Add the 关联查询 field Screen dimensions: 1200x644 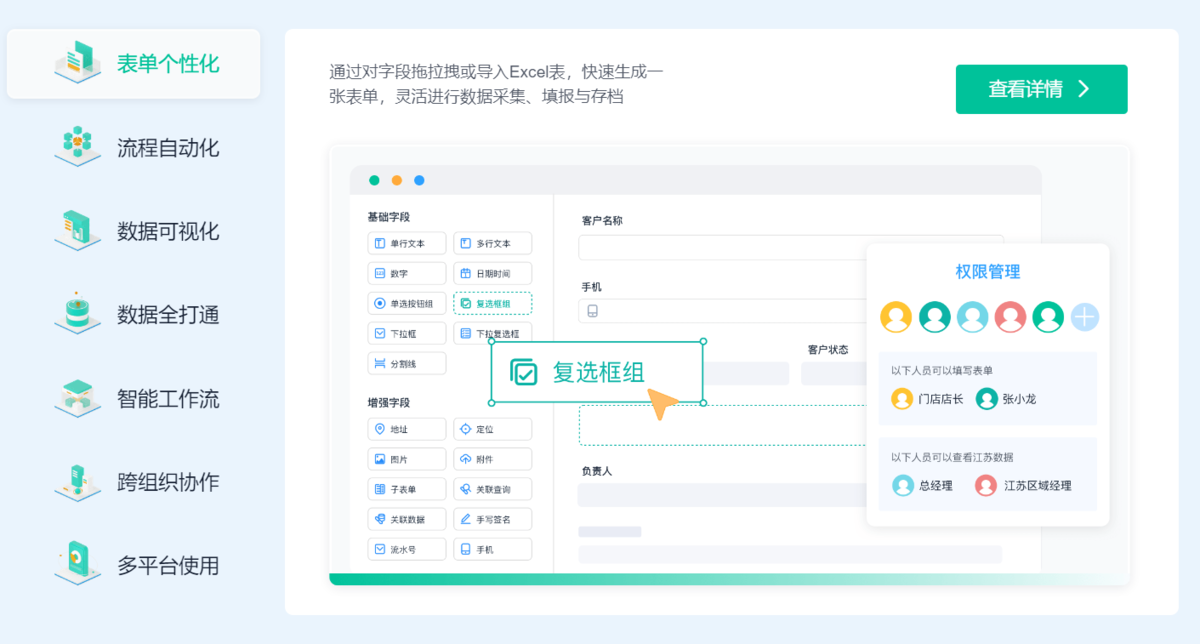(492, 489)
